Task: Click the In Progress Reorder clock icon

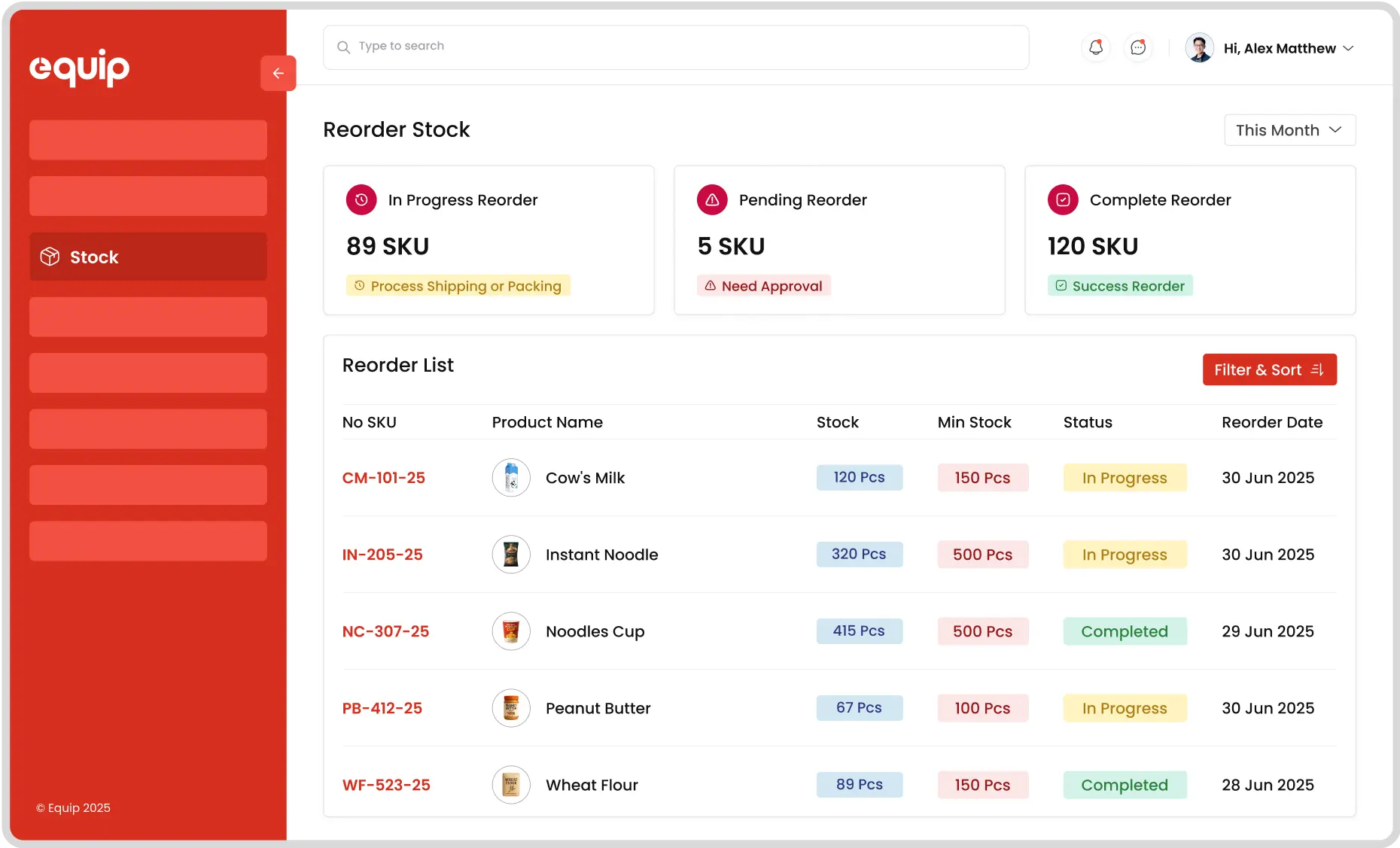Action: (361, 200)
